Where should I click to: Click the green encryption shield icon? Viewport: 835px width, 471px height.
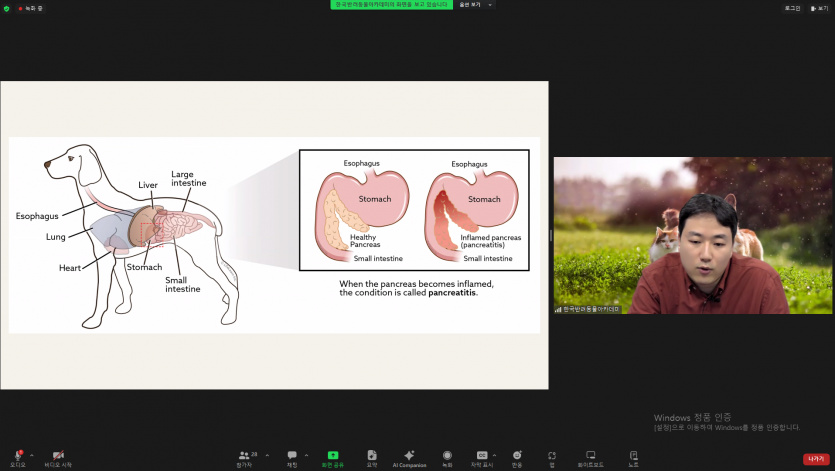click(x=6, y=9)
